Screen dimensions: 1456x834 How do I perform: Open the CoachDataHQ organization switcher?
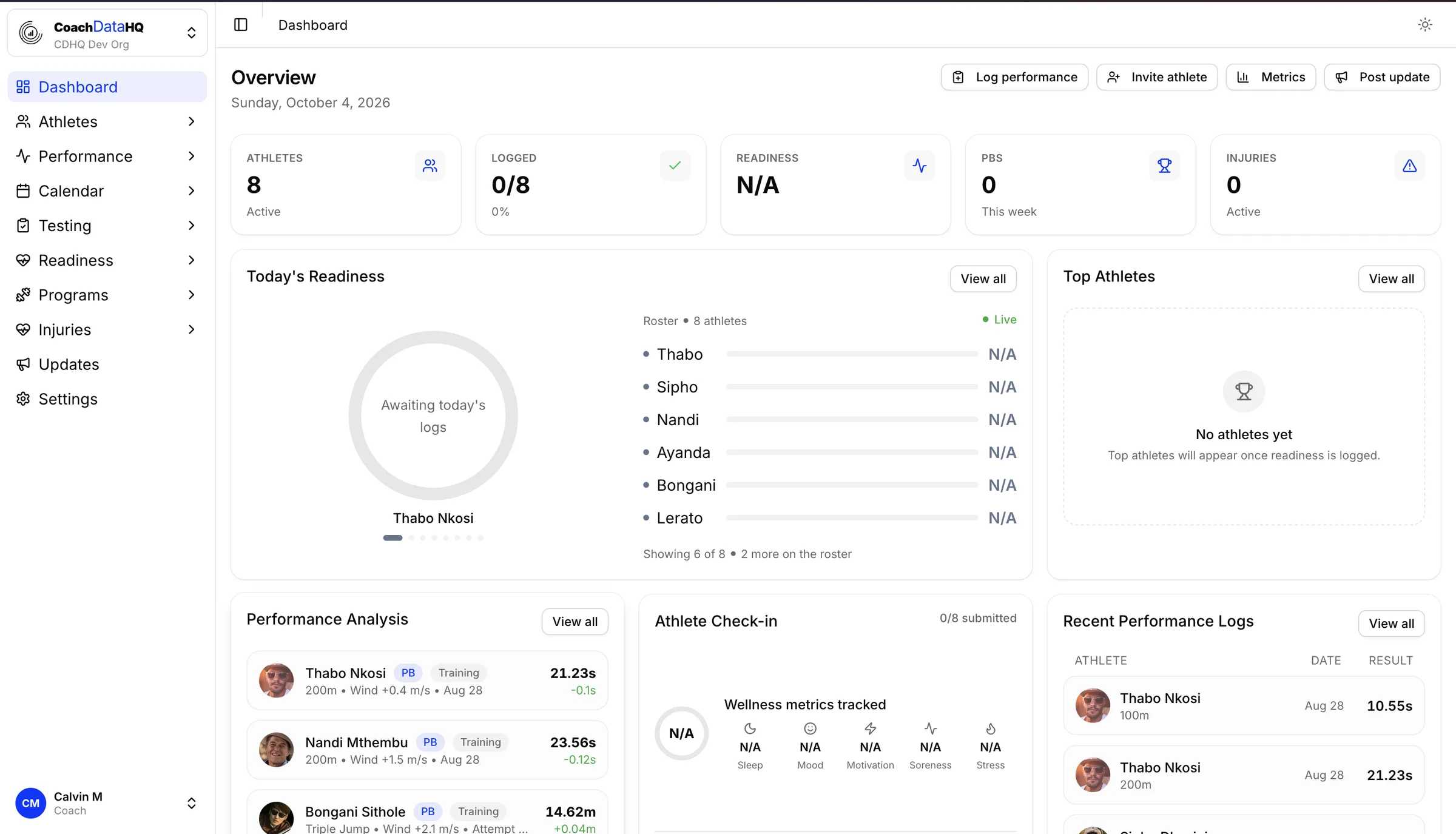coord(107,33)
